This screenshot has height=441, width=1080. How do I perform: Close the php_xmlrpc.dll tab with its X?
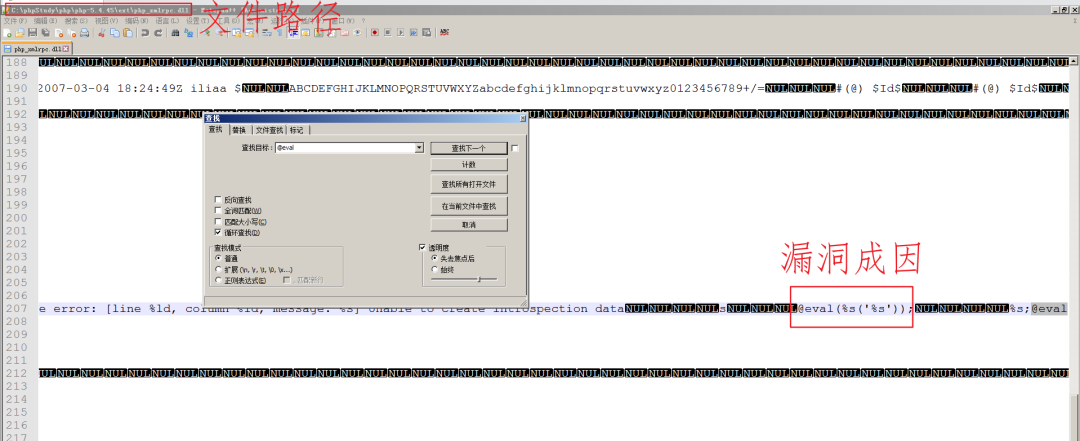click(65, 49)
